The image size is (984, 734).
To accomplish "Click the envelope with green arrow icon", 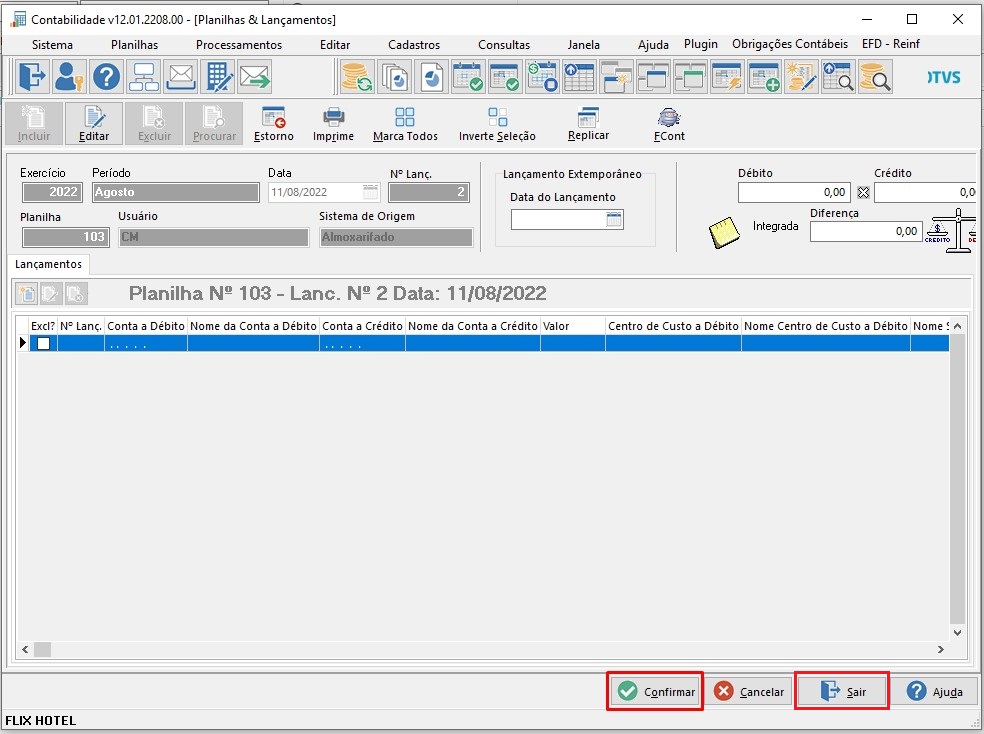I will pos(255,77).
